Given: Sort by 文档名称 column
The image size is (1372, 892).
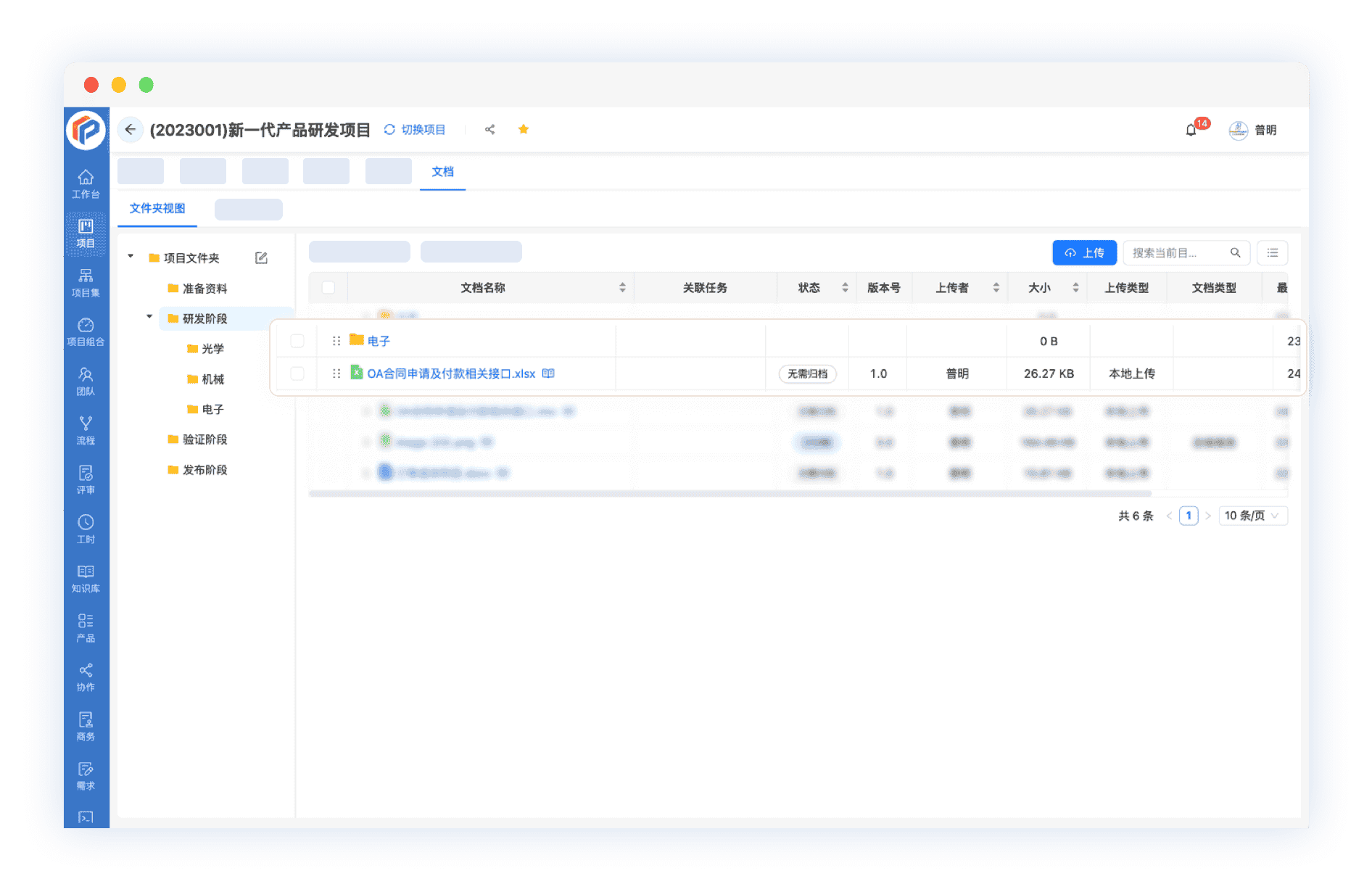Looking at the screenshot, I should tap(622, 288).
